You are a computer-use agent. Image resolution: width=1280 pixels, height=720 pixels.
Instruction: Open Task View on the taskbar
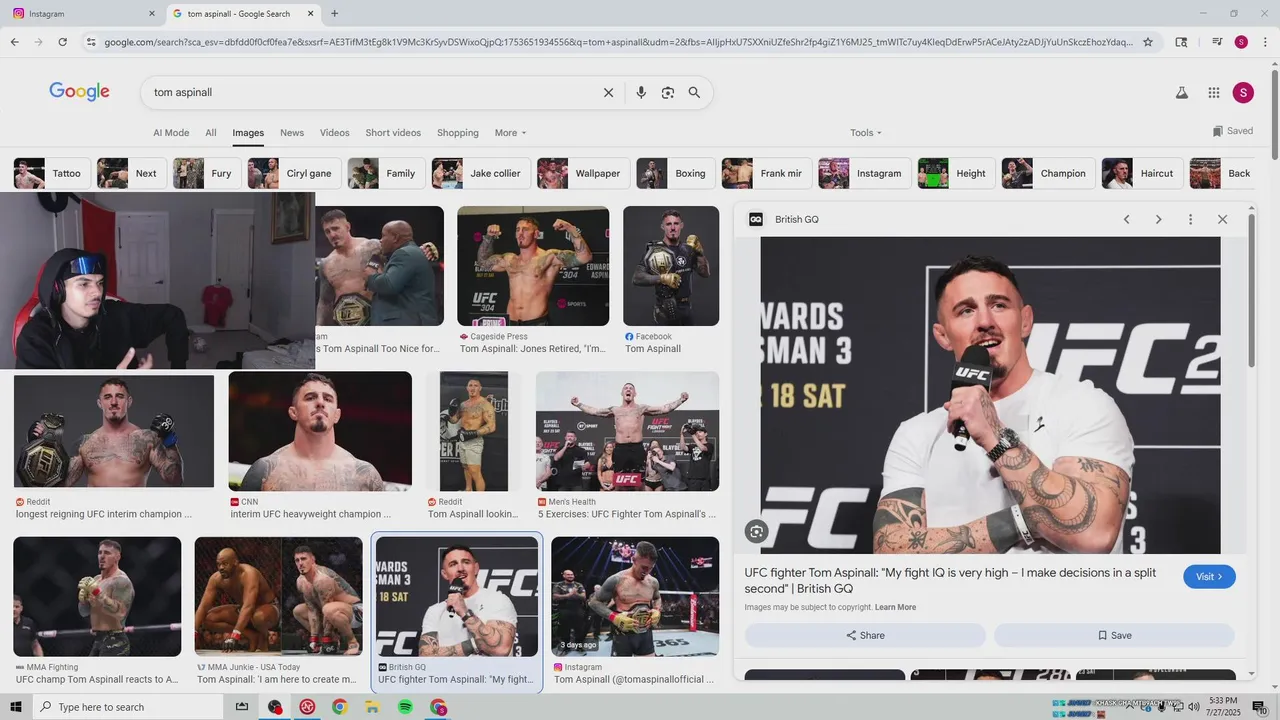point(242,707)
